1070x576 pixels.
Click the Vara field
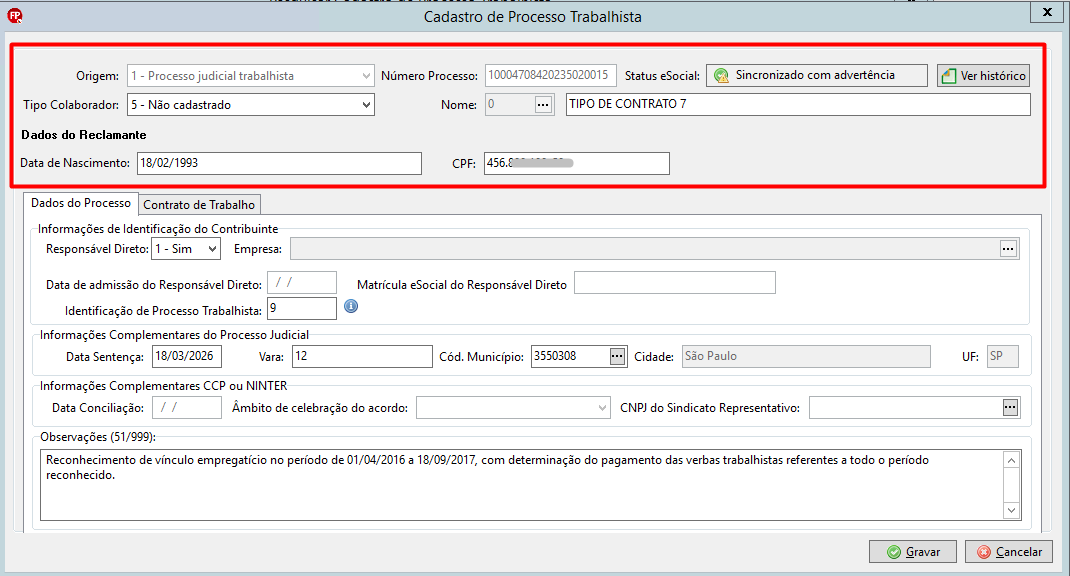(x=362, y=356)
